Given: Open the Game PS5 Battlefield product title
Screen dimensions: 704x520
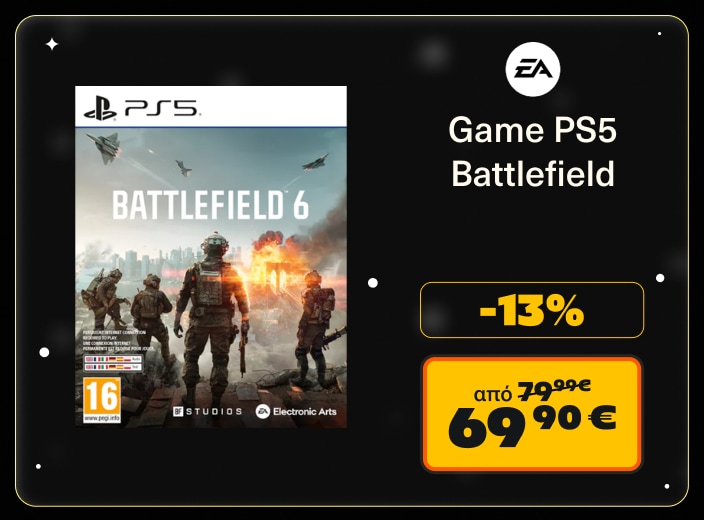Looking at the screenshot, I should (x=532, y=152).
